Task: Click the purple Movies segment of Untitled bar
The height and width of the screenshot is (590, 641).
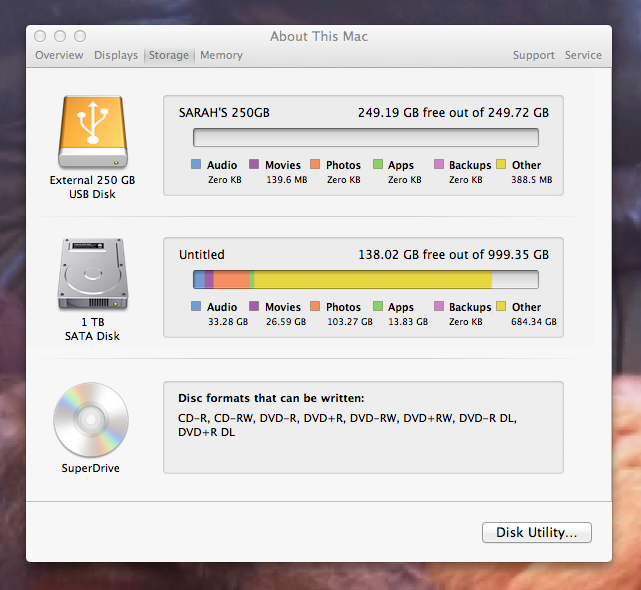Action: click(209, 280)
